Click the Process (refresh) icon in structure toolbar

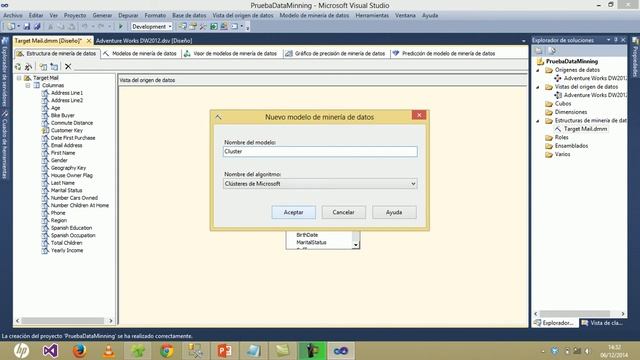(x=18, y=67)
